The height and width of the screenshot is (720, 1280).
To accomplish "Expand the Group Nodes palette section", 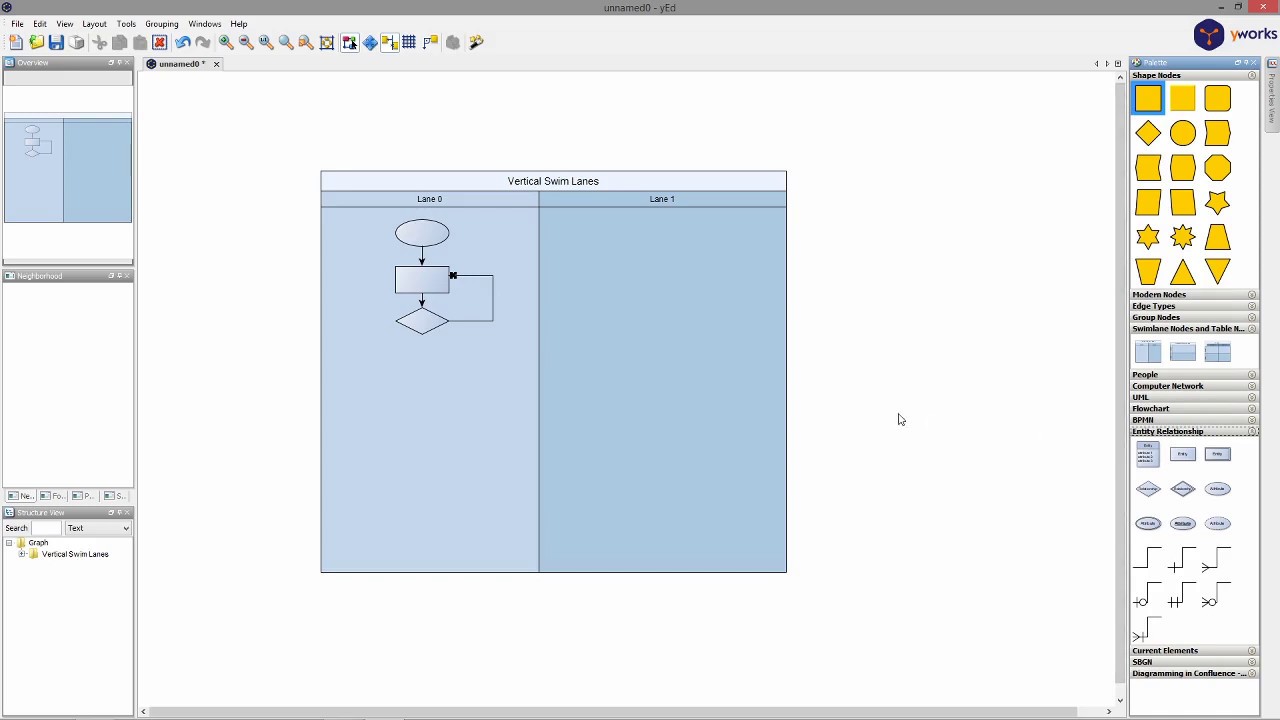I will tap(1252, 318).
